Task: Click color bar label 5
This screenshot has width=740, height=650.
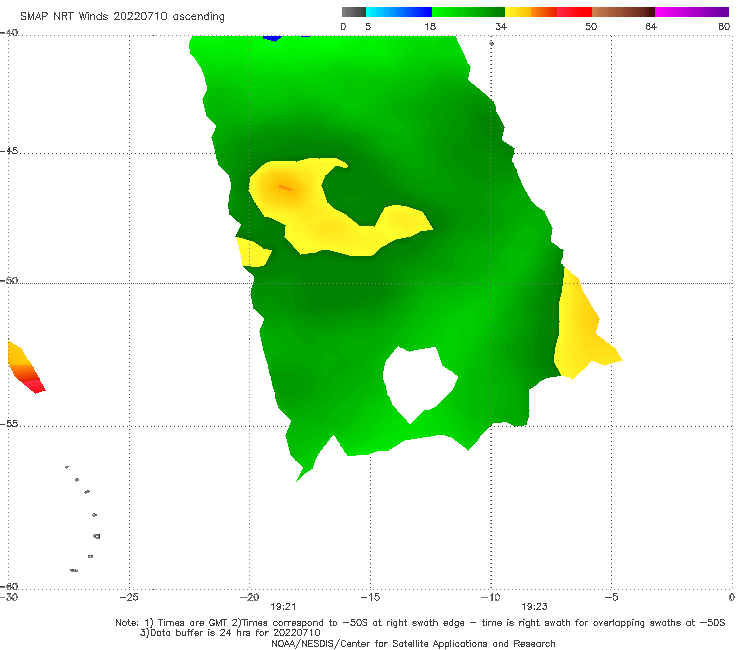Action: point(368,27)
